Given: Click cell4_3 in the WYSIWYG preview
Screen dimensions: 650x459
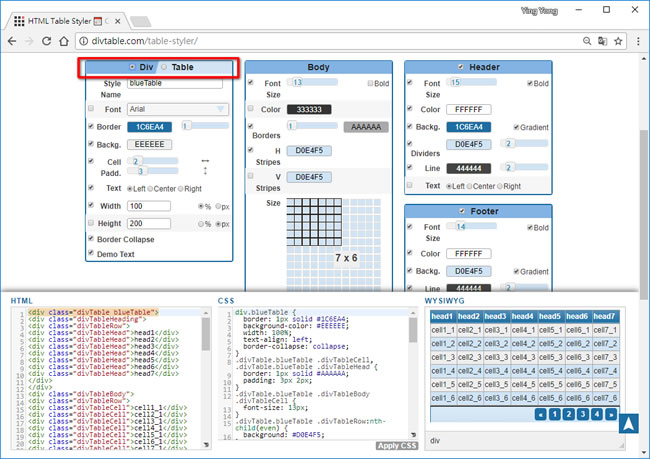Looking at the screenshot, I should 523,357.
